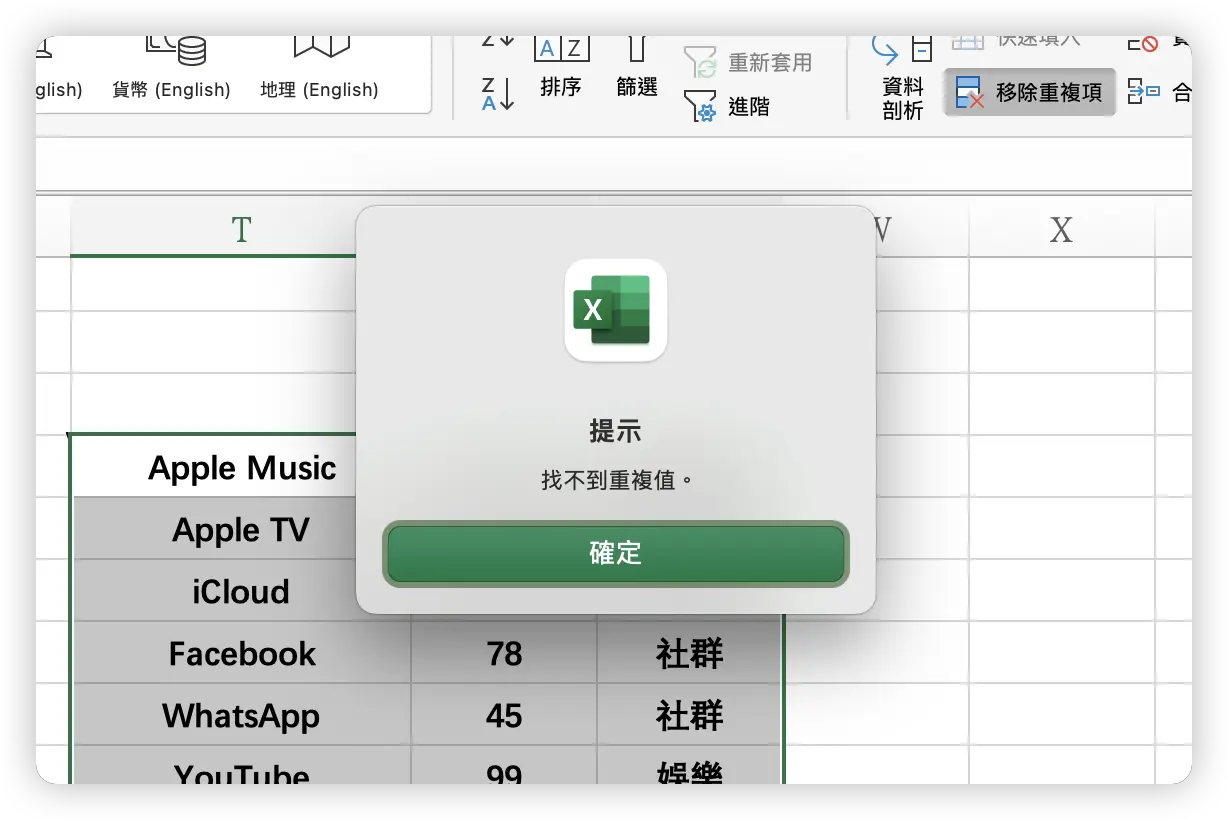Select the Apple TV cell
The height and width of the screenshot is (820, 1228).
point(242,529)
